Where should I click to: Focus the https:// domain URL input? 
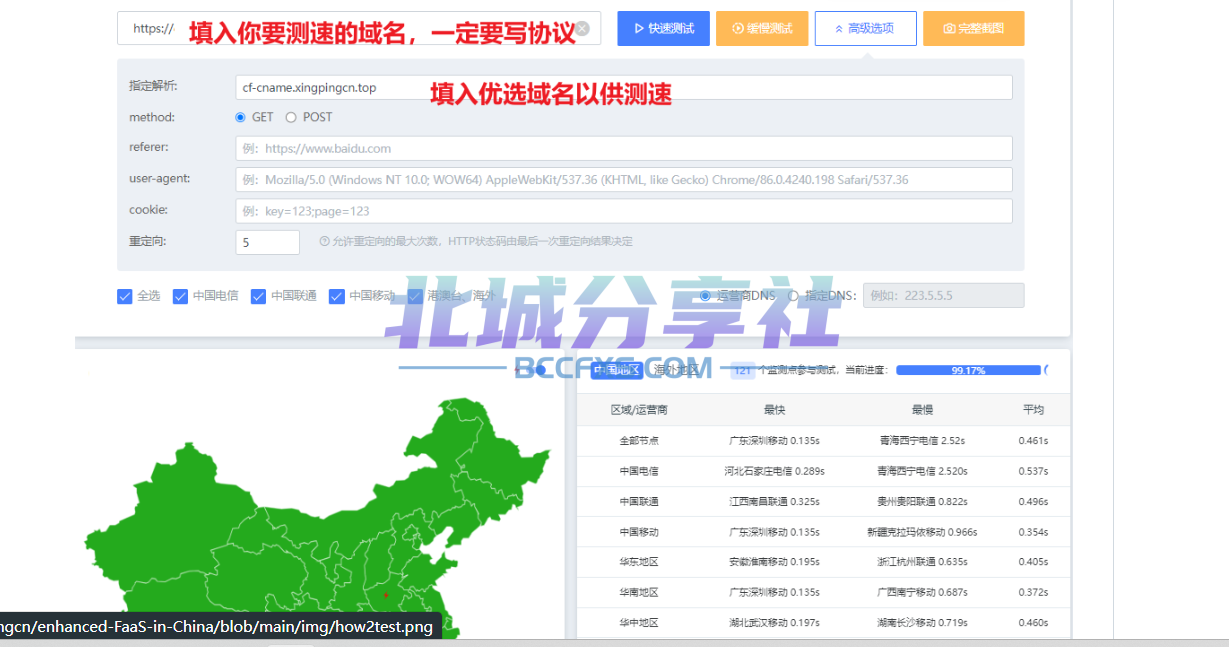pyautogui.click(x=359, y=29)
